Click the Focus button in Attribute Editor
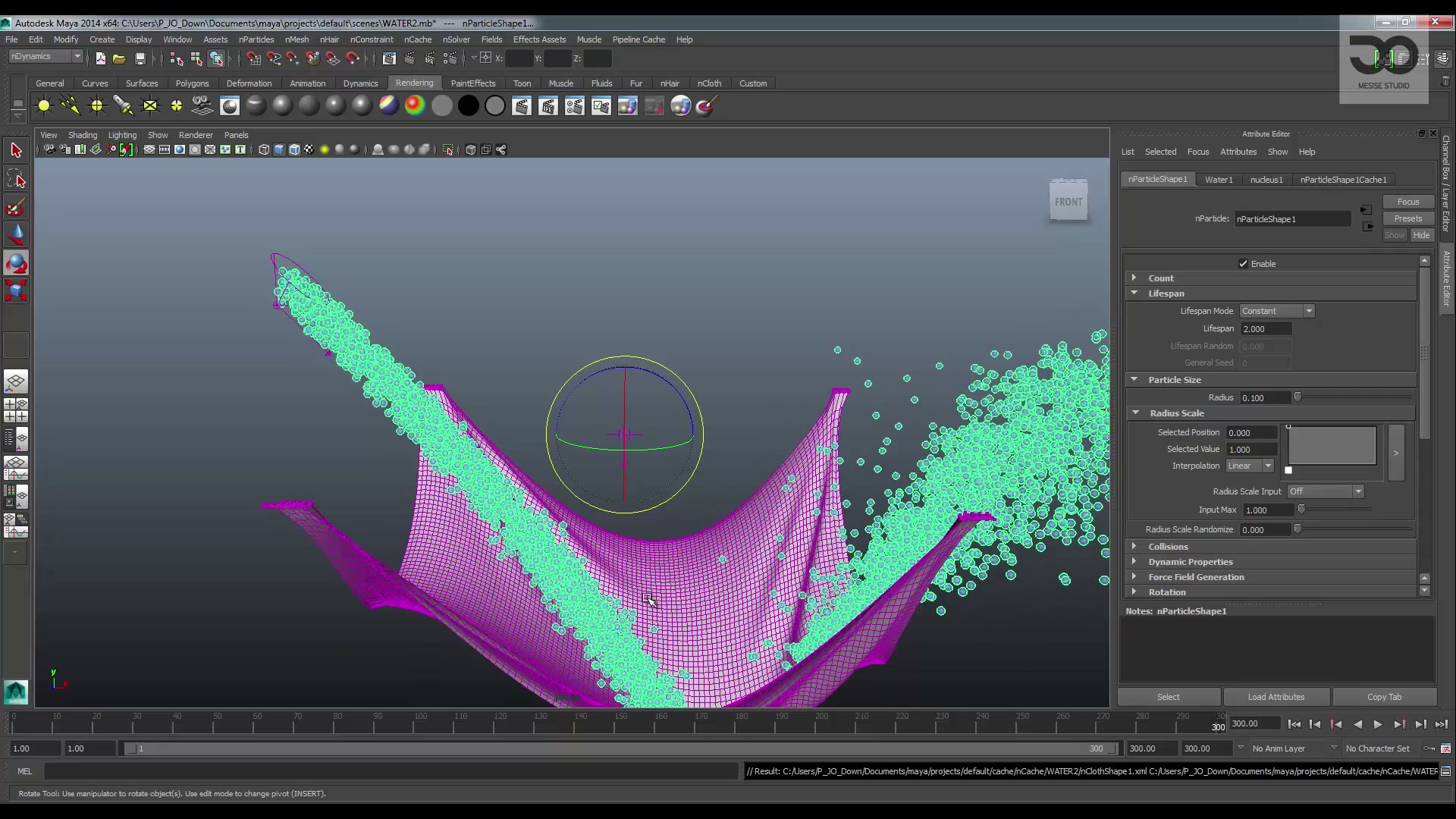The width and height of the screenshot is (1456, 819). (1408, 202)
